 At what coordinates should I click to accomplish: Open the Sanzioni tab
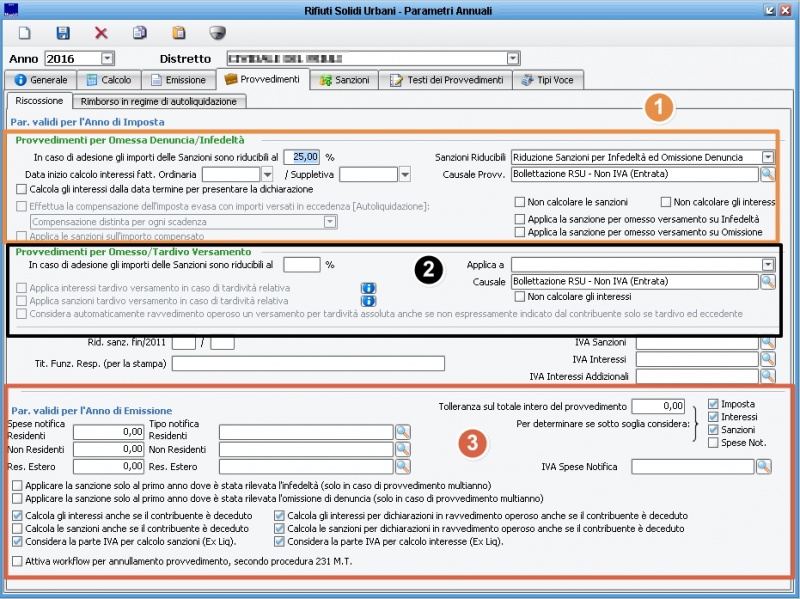coord(344,80)
